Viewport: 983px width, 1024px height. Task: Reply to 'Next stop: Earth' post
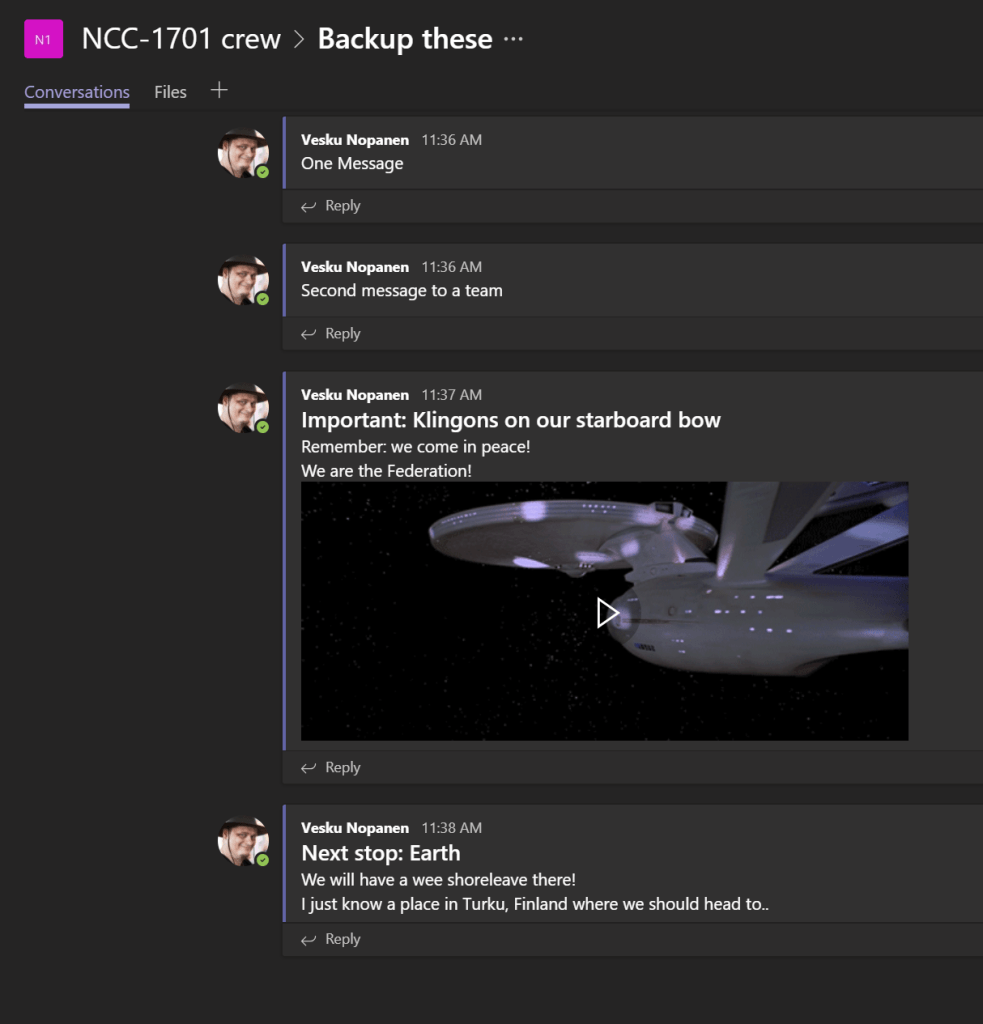pyautogui.click(x=330, y=939)
